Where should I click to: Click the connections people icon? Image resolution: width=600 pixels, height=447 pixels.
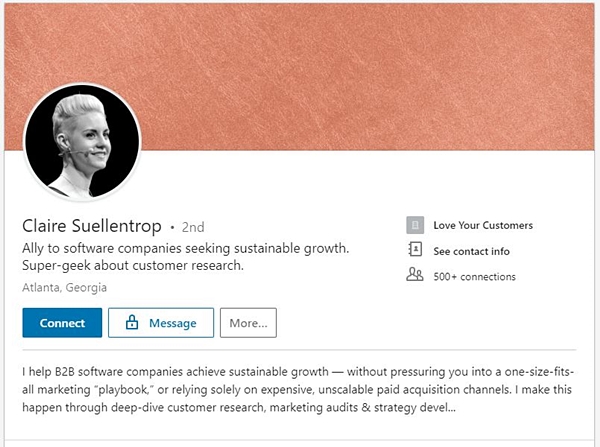click(x=415, y=275)
